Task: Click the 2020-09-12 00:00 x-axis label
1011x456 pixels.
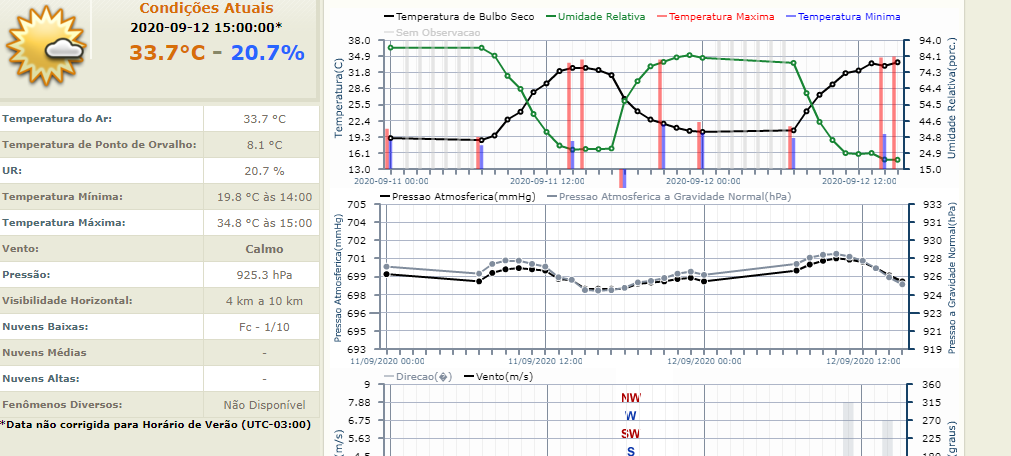Action: [x=703, y=182]
